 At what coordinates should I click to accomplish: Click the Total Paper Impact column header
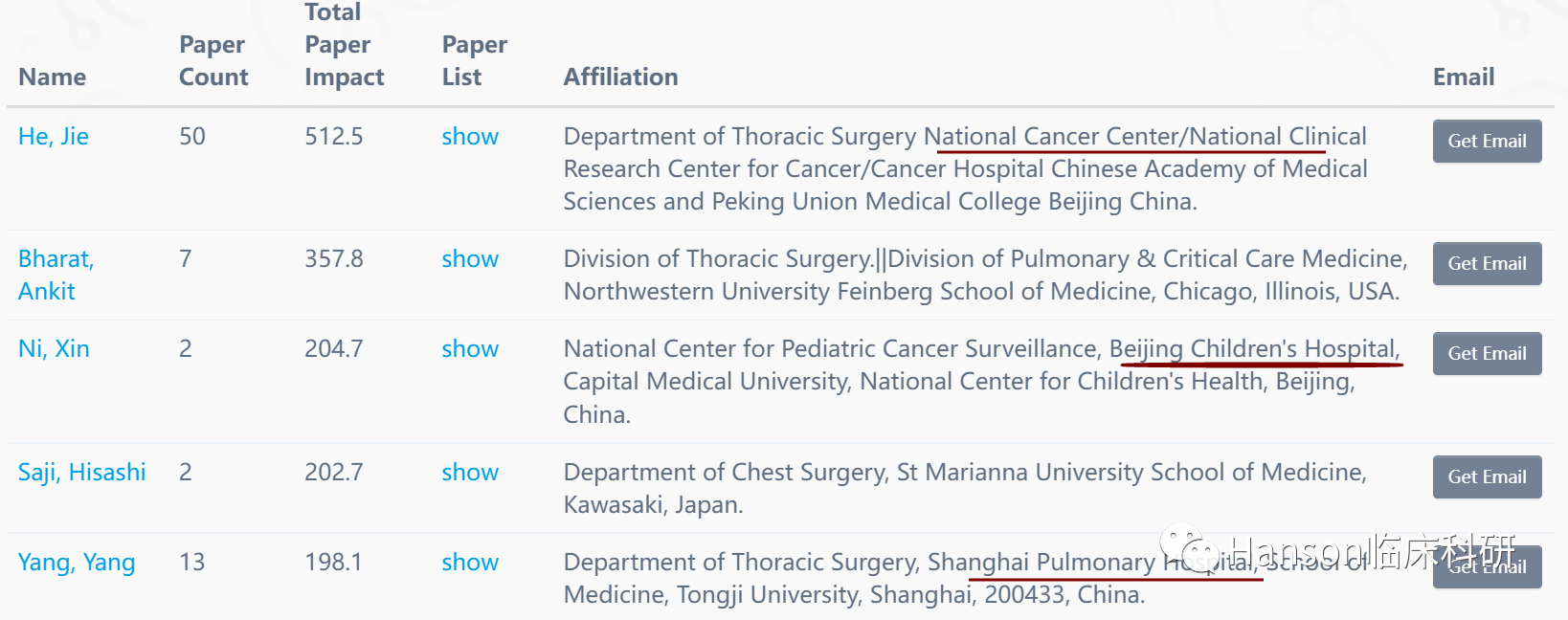345,45
